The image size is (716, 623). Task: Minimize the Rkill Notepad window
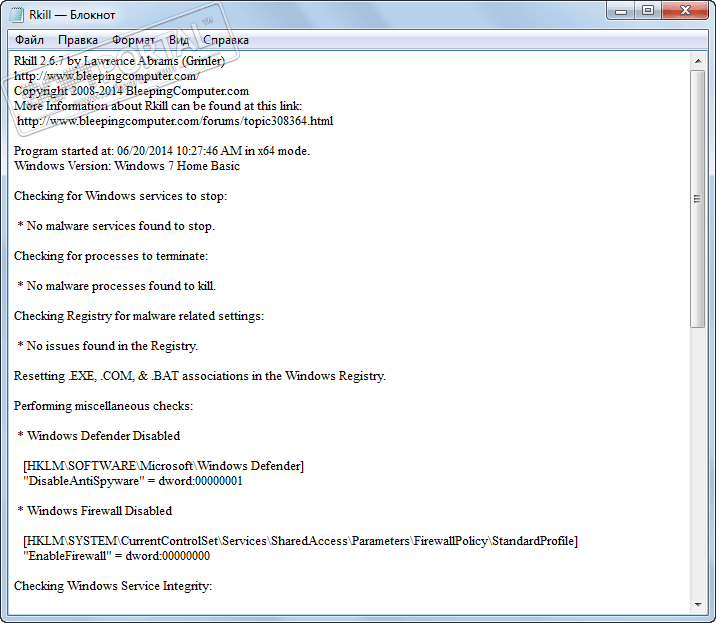pos(621,11)
